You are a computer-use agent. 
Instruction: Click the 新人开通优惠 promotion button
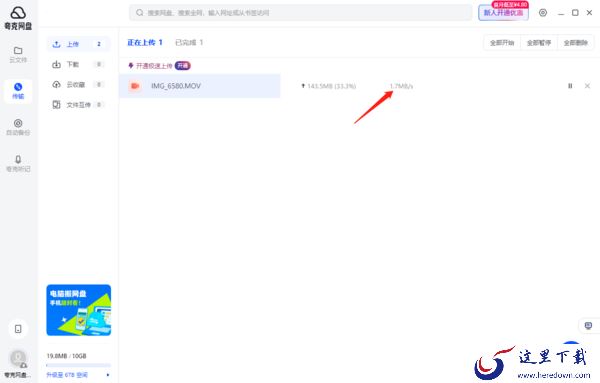[503, 13]
